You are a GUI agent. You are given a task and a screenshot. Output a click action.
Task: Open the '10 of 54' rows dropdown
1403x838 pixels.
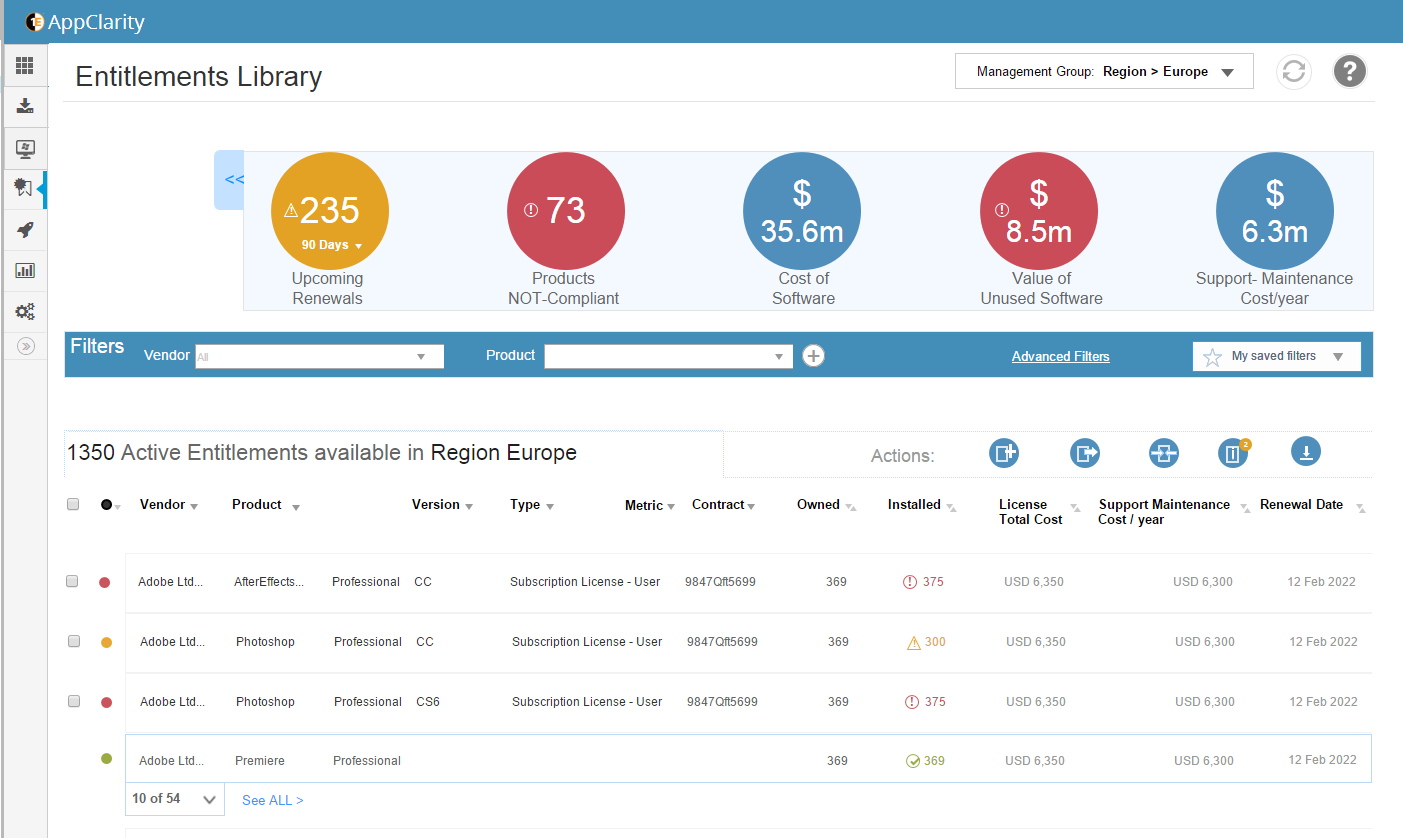[174, 799]
